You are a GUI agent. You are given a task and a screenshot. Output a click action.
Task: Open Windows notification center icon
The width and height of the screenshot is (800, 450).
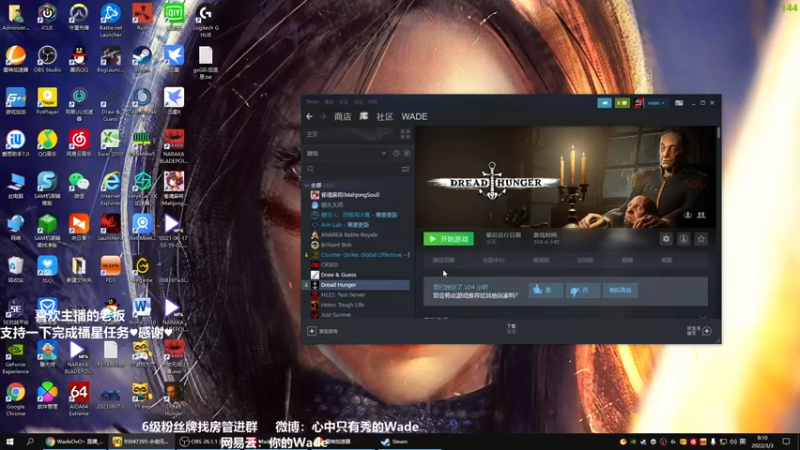tap(786, 442)
